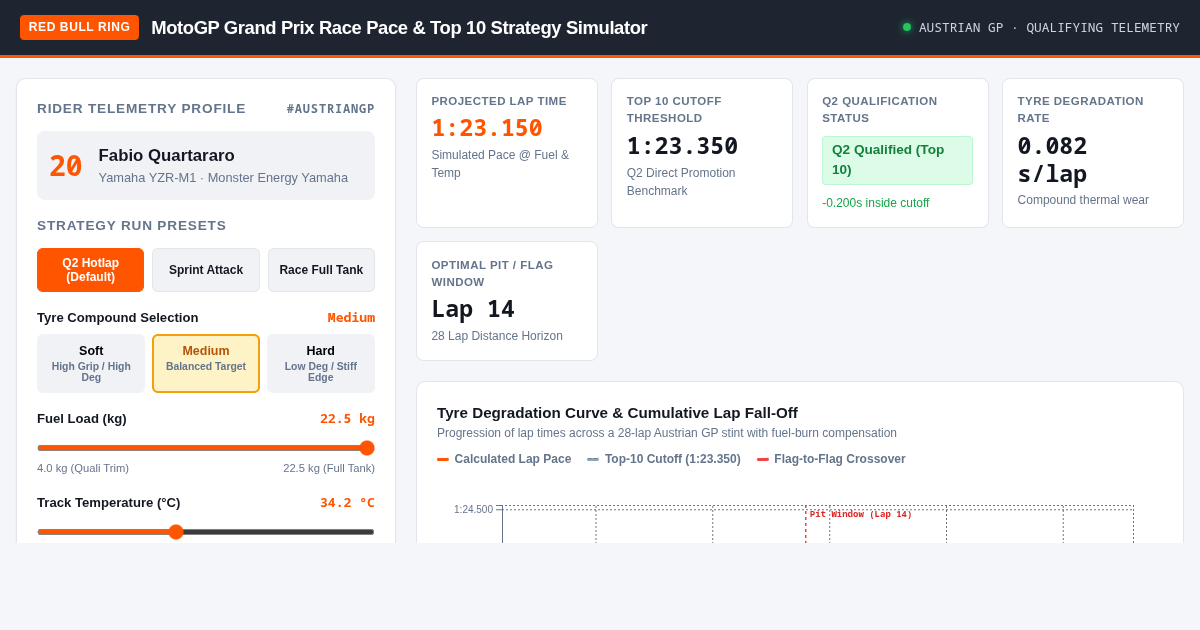
Task: Choose the Medium tyre compound
Action: [x=206, y=364]
